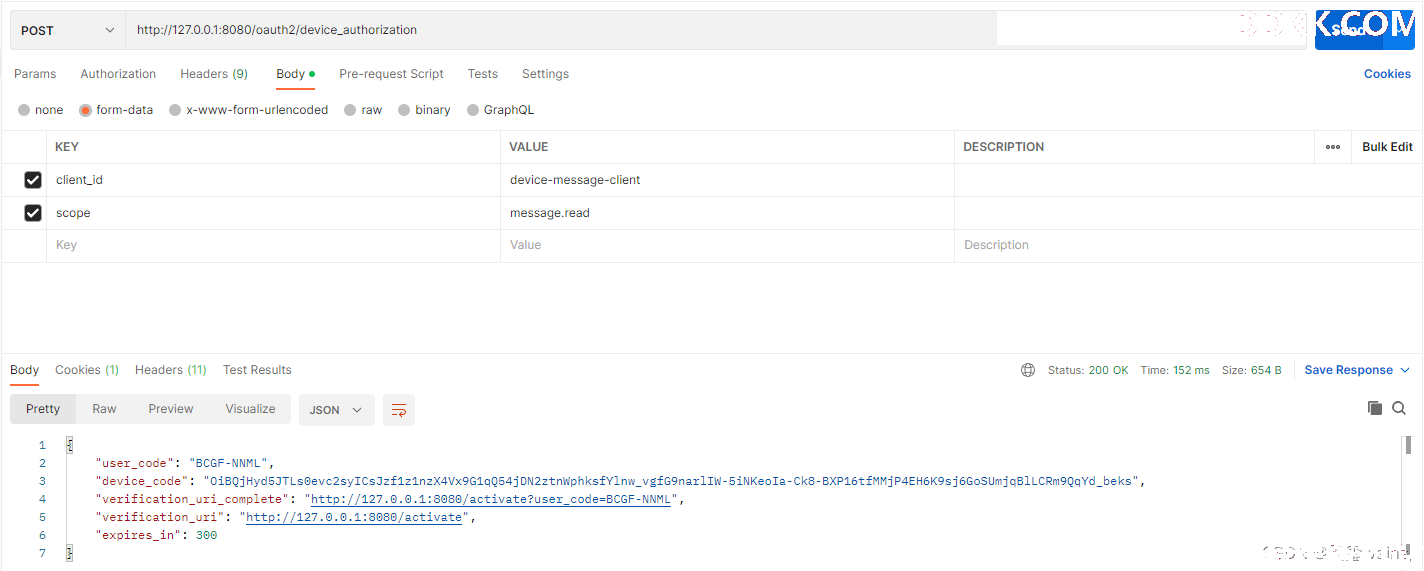Click the DESCRIPTION column header
The width and height of the screenshot is (1424, 571).
click(x=1003, y=147)
